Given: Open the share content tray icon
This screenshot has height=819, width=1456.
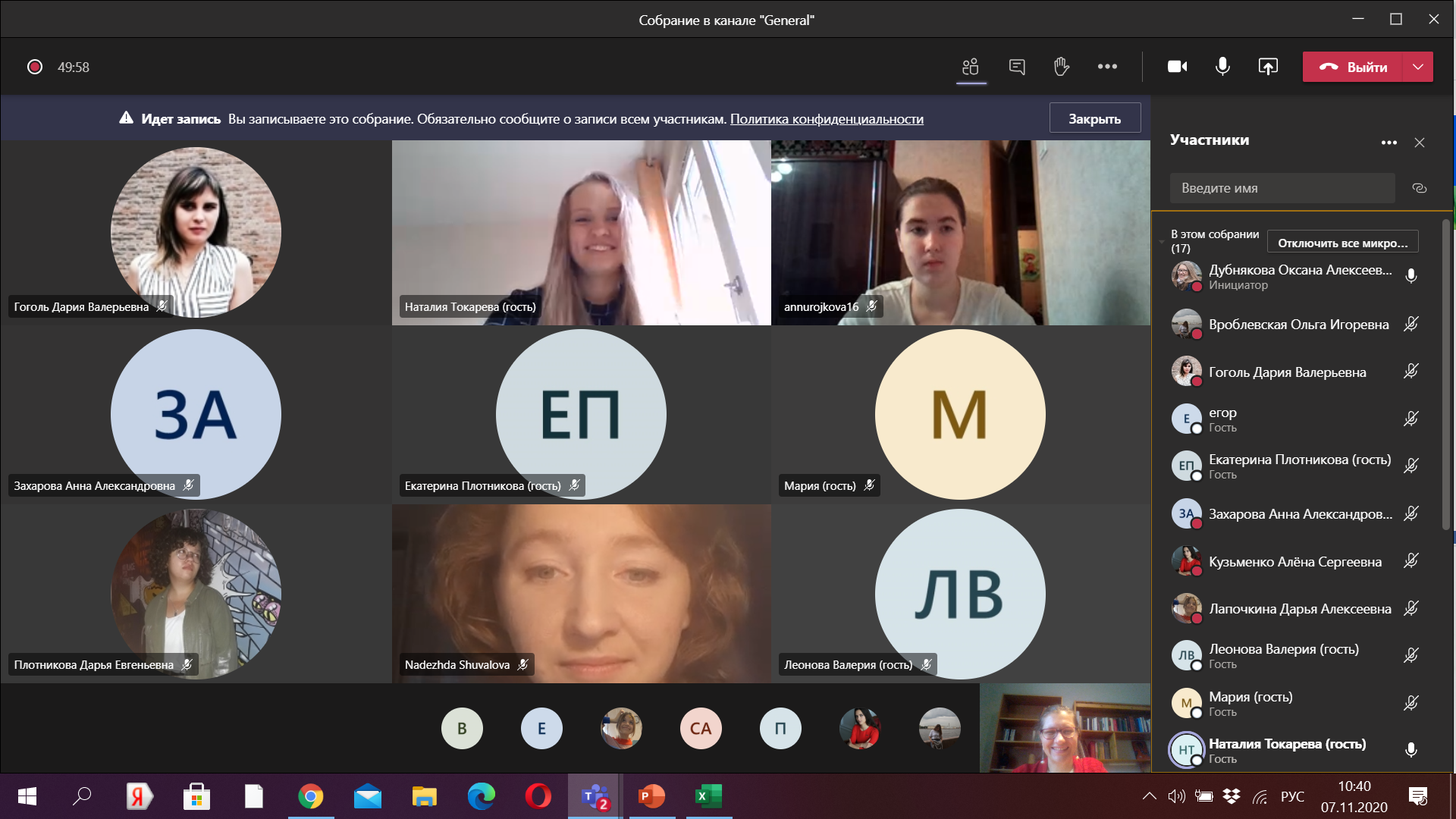Looking at the screenshot, I should click(x=1268, y=67).
